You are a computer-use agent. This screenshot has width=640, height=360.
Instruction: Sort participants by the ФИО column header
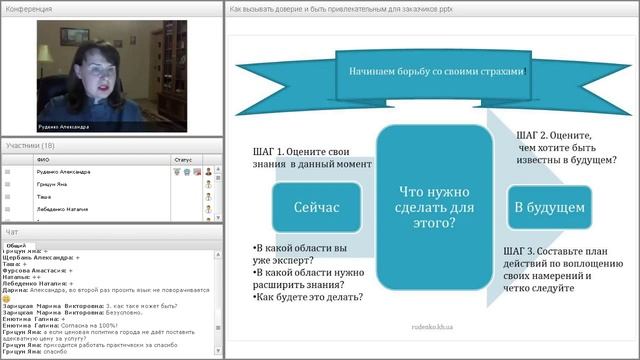click(102, 160)
